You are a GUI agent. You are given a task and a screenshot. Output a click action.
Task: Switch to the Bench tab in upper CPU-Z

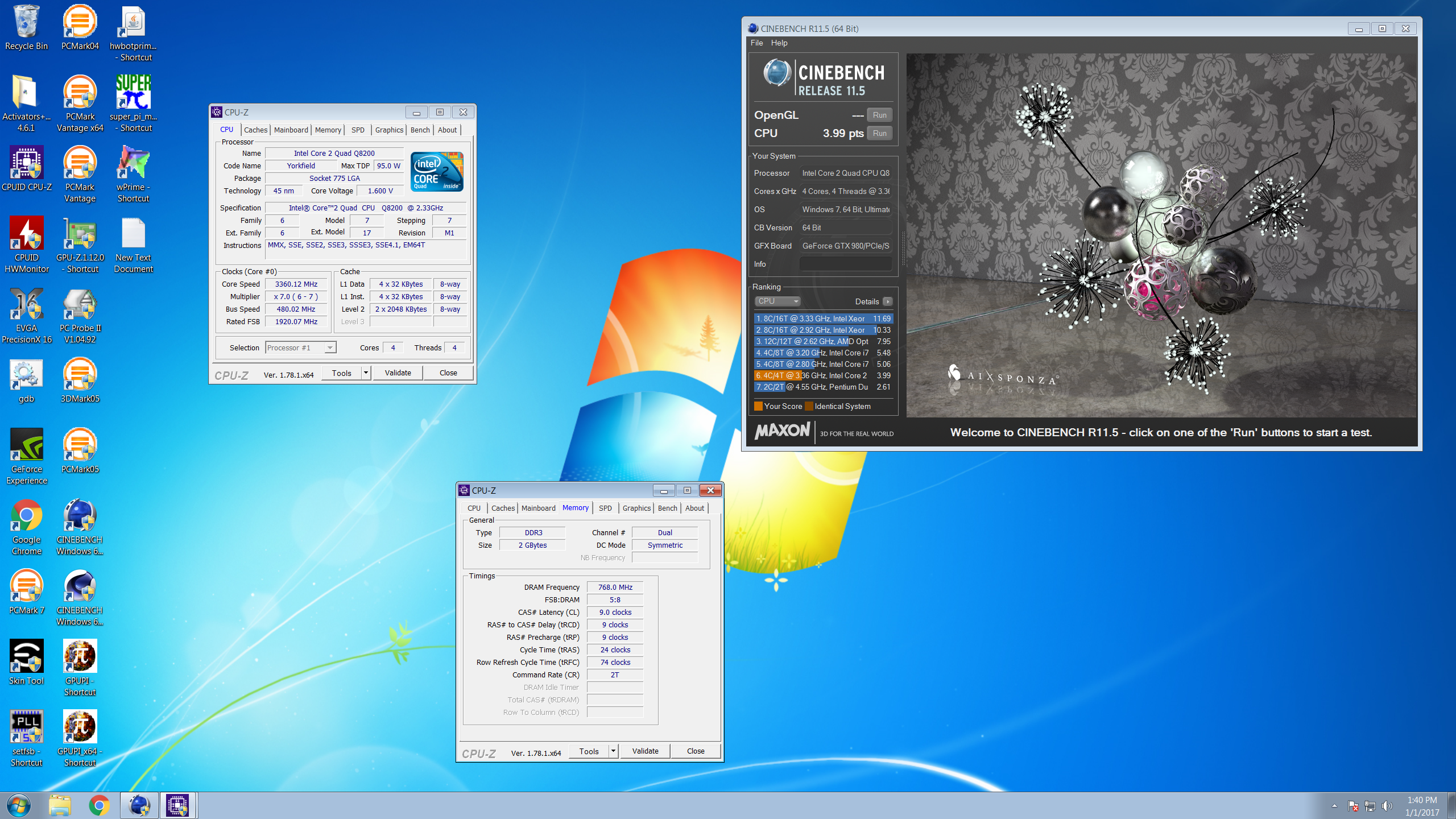pos(420,130)
